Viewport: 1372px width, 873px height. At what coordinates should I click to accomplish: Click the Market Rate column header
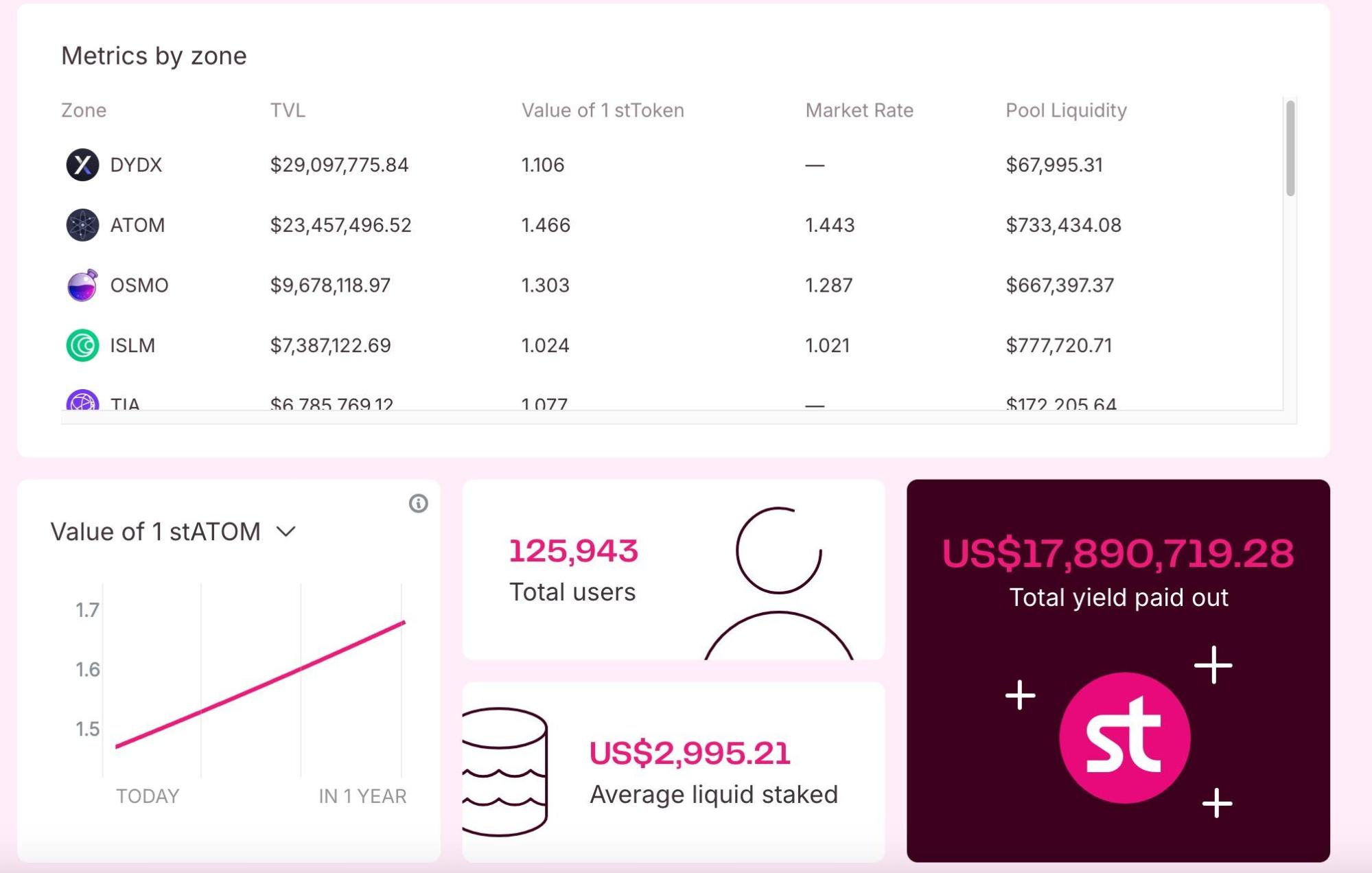pyautogui.click(x=859, y=110)
